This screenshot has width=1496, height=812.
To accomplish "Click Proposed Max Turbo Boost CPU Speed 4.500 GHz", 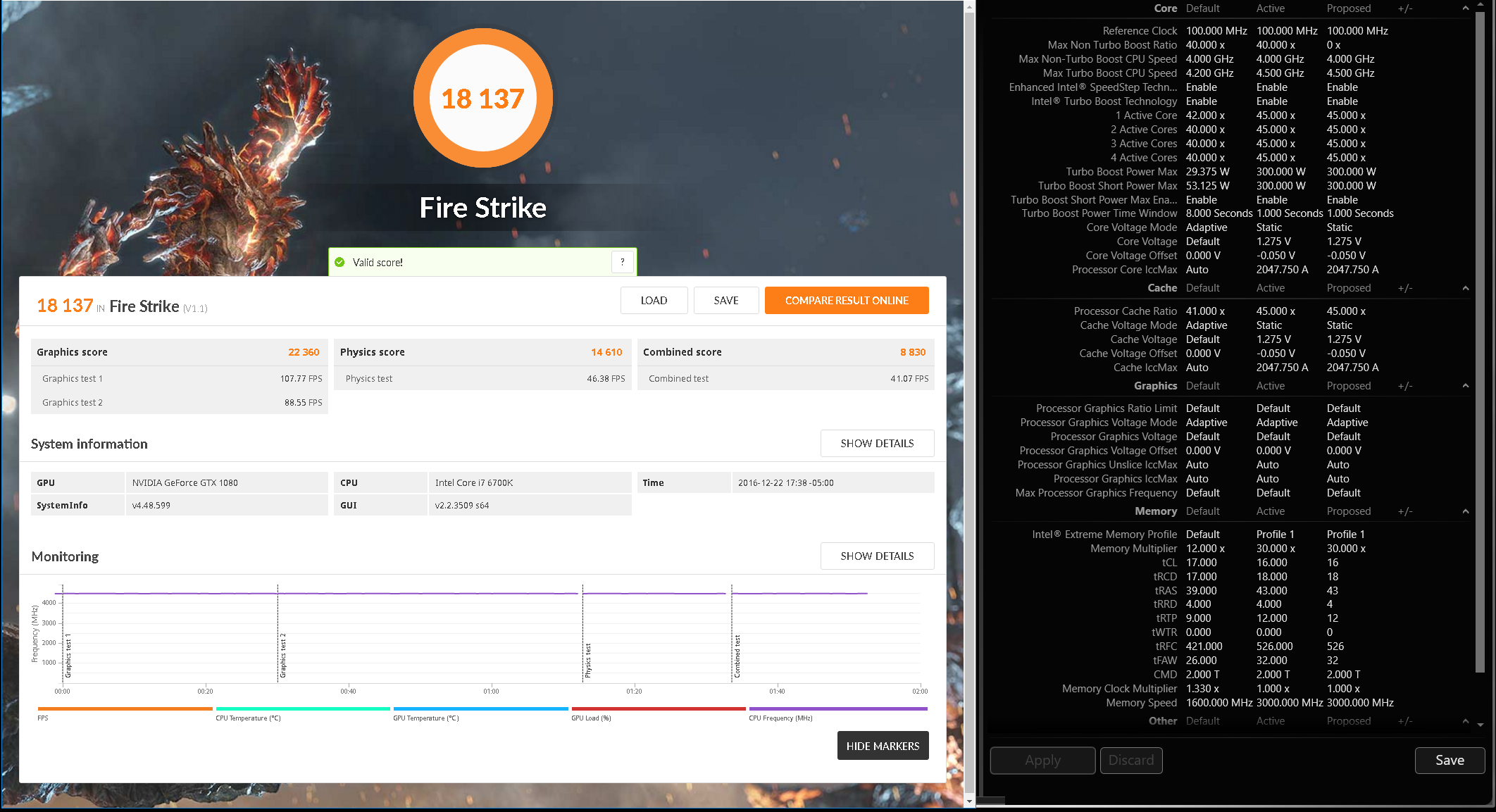I will pyautogui.click(x=1350, y=73).
